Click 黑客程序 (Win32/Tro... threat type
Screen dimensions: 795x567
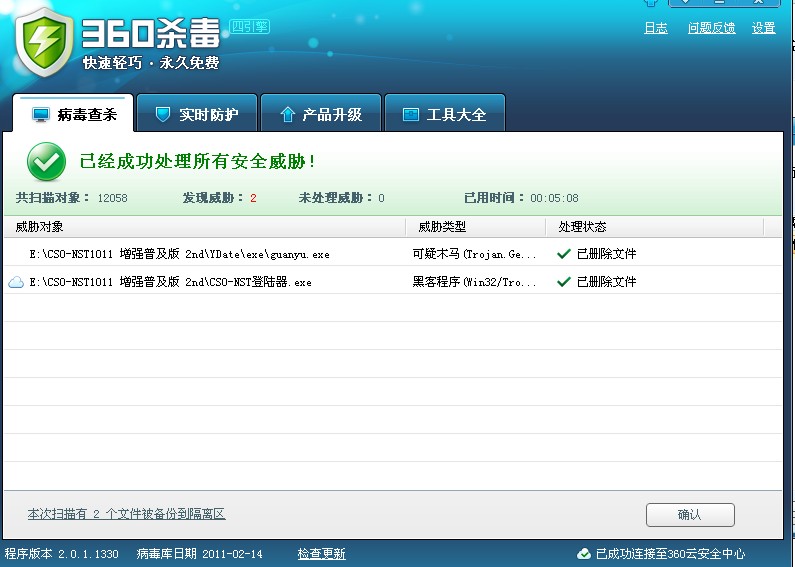click(474, 282)
